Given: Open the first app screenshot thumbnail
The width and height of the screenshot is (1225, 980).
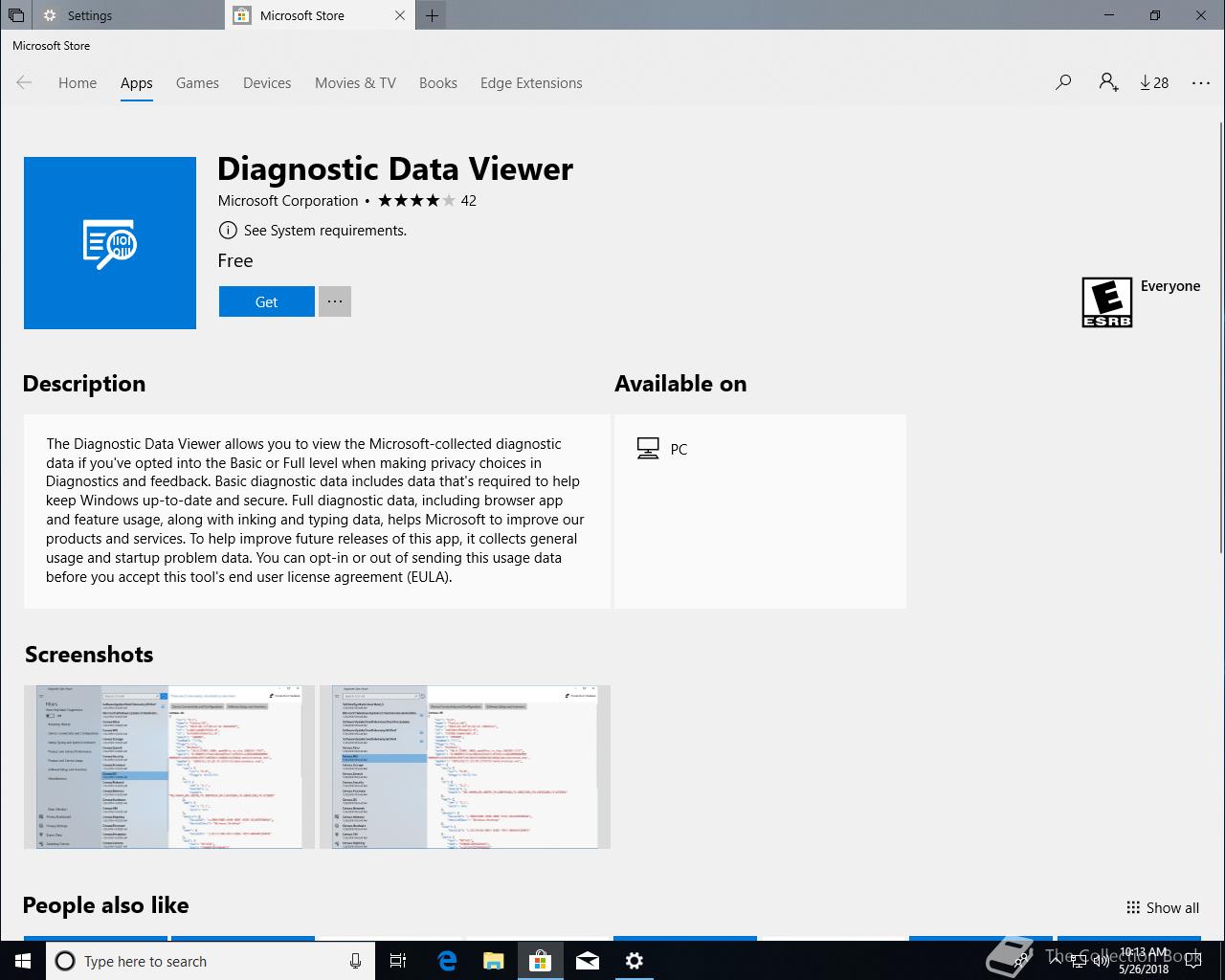Looking at the screenshot, I should [169, 767].
